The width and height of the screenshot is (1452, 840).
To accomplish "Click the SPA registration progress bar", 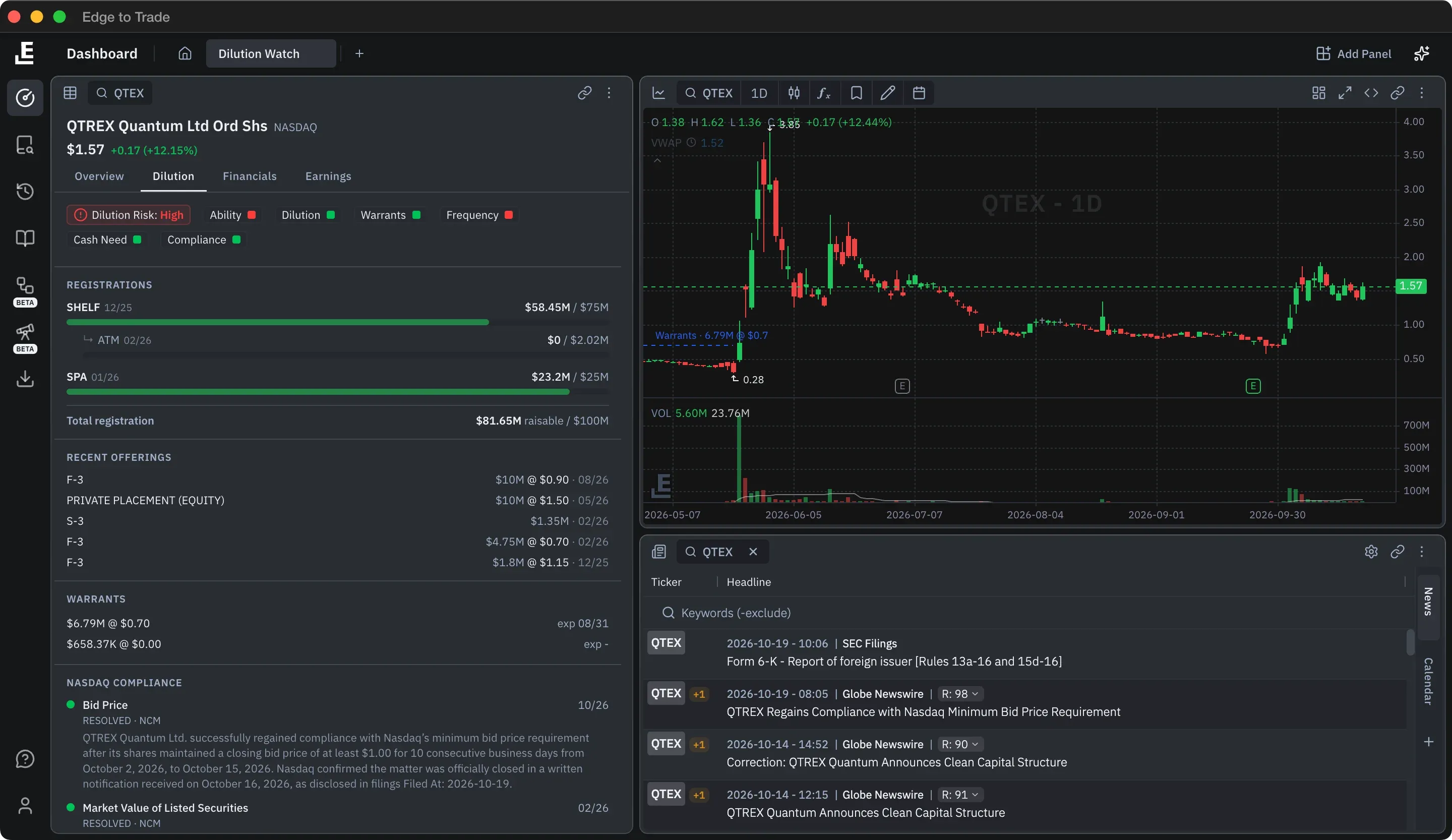I will pos(337,392).
